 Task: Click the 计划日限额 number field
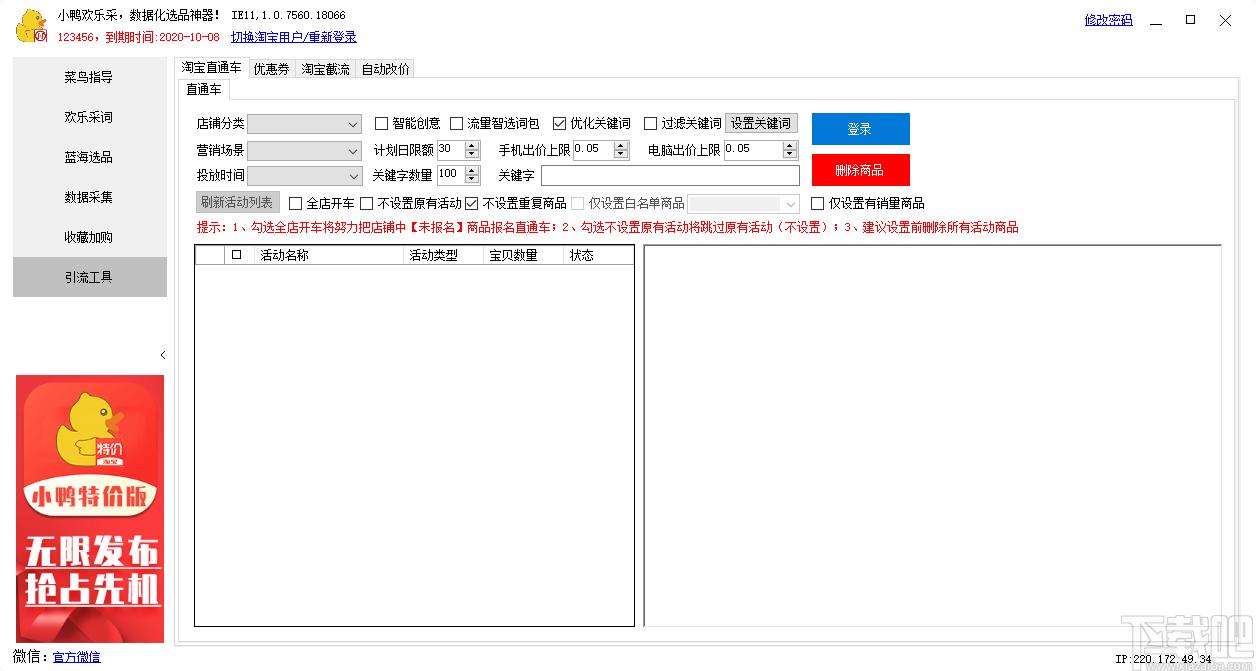[451, 150]
